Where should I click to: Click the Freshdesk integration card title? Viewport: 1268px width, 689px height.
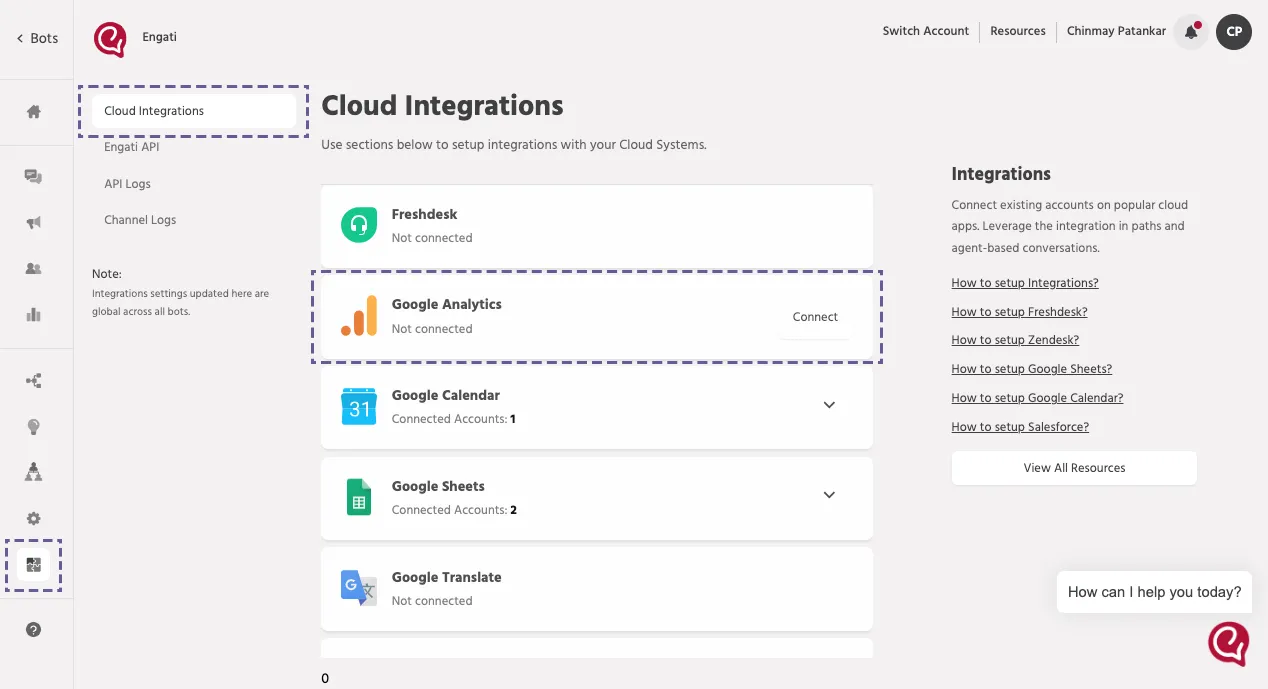(x=425, y=214)
